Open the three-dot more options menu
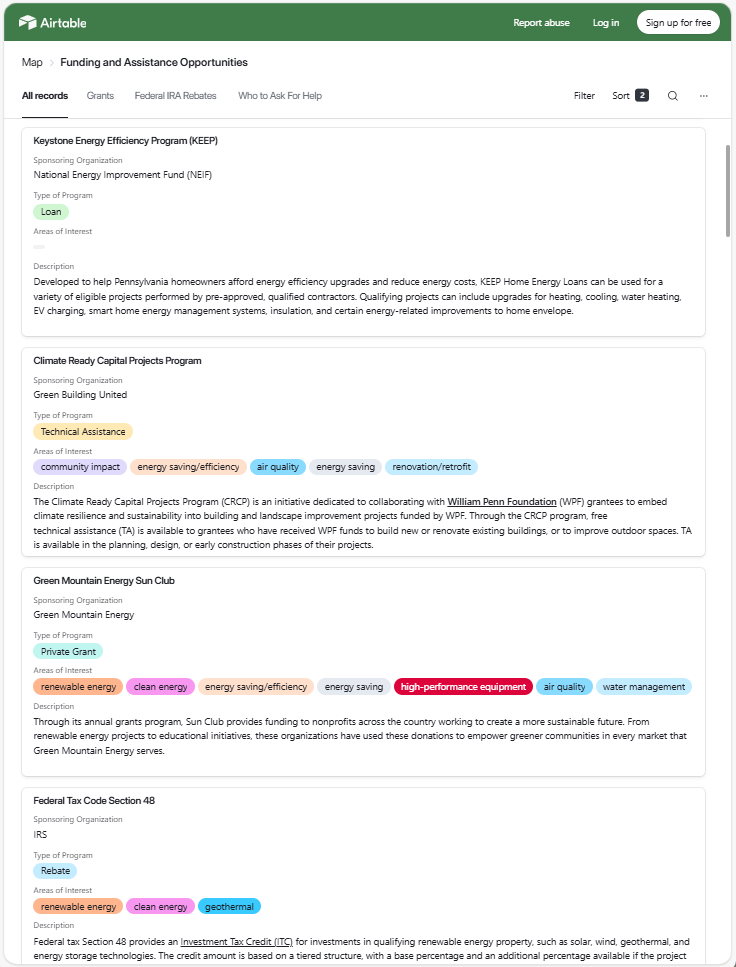This screenshot has width=736, height=967. pos(704,96)
